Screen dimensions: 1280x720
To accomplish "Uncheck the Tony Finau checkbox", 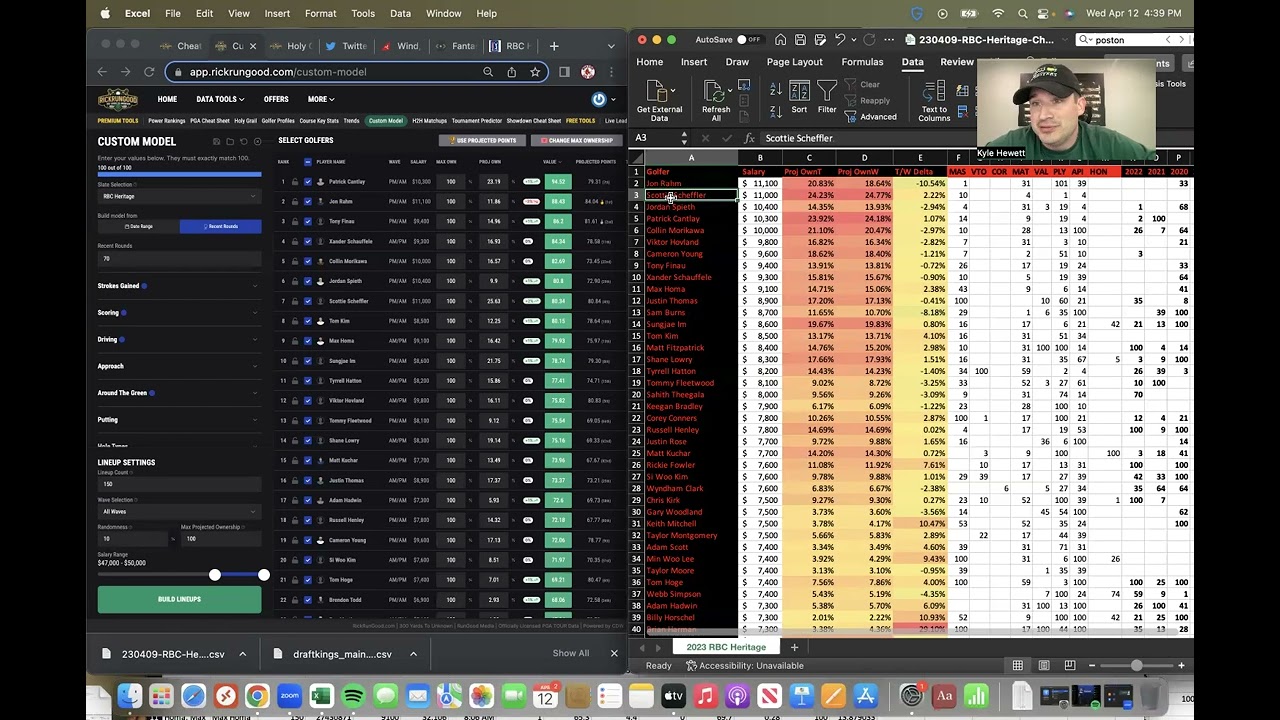I will [x=307, y=221].
